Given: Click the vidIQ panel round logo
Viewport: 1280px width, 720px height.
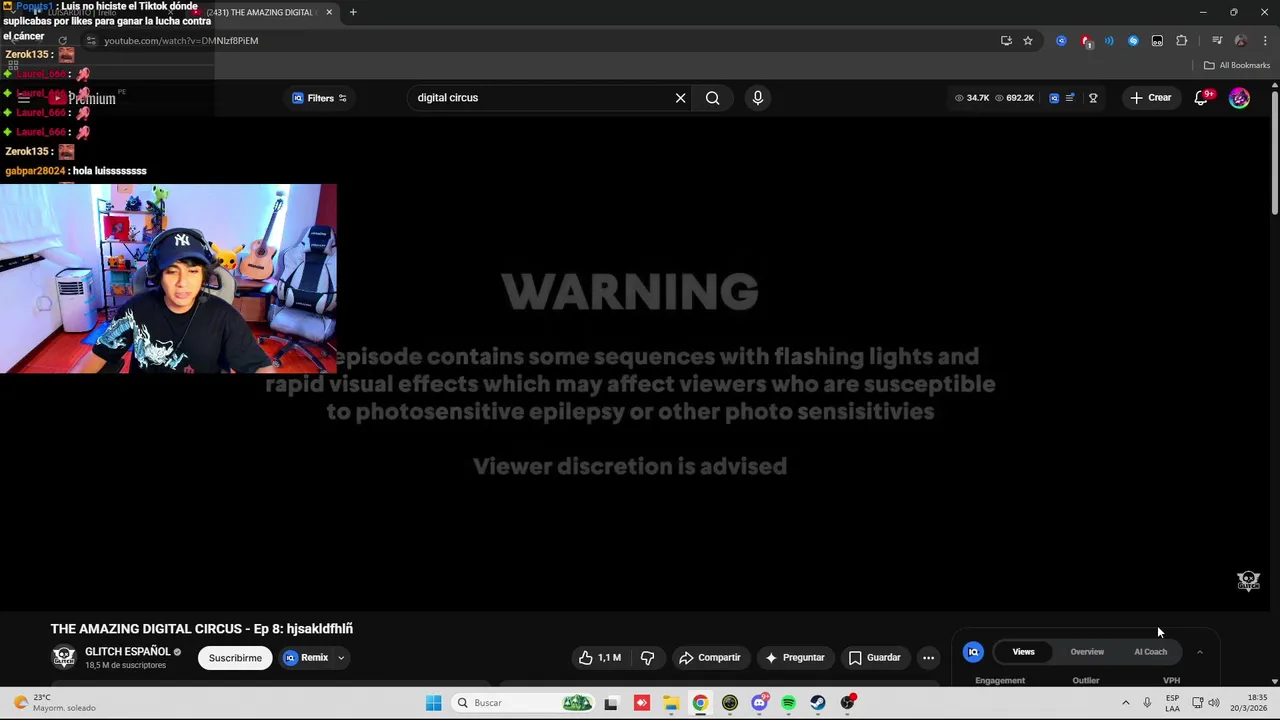Looking at the screenshot, I should tap(973, 652).
